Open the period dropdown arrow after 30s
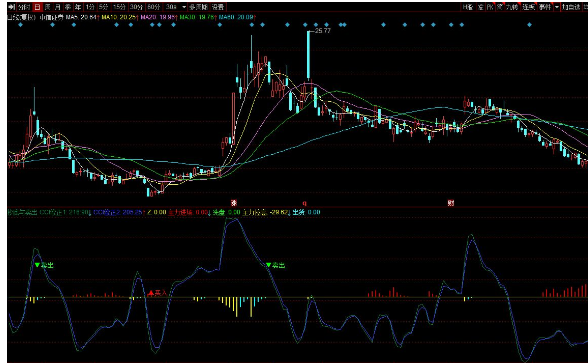The width and height of the screenshot is (588, 363). 183,7
